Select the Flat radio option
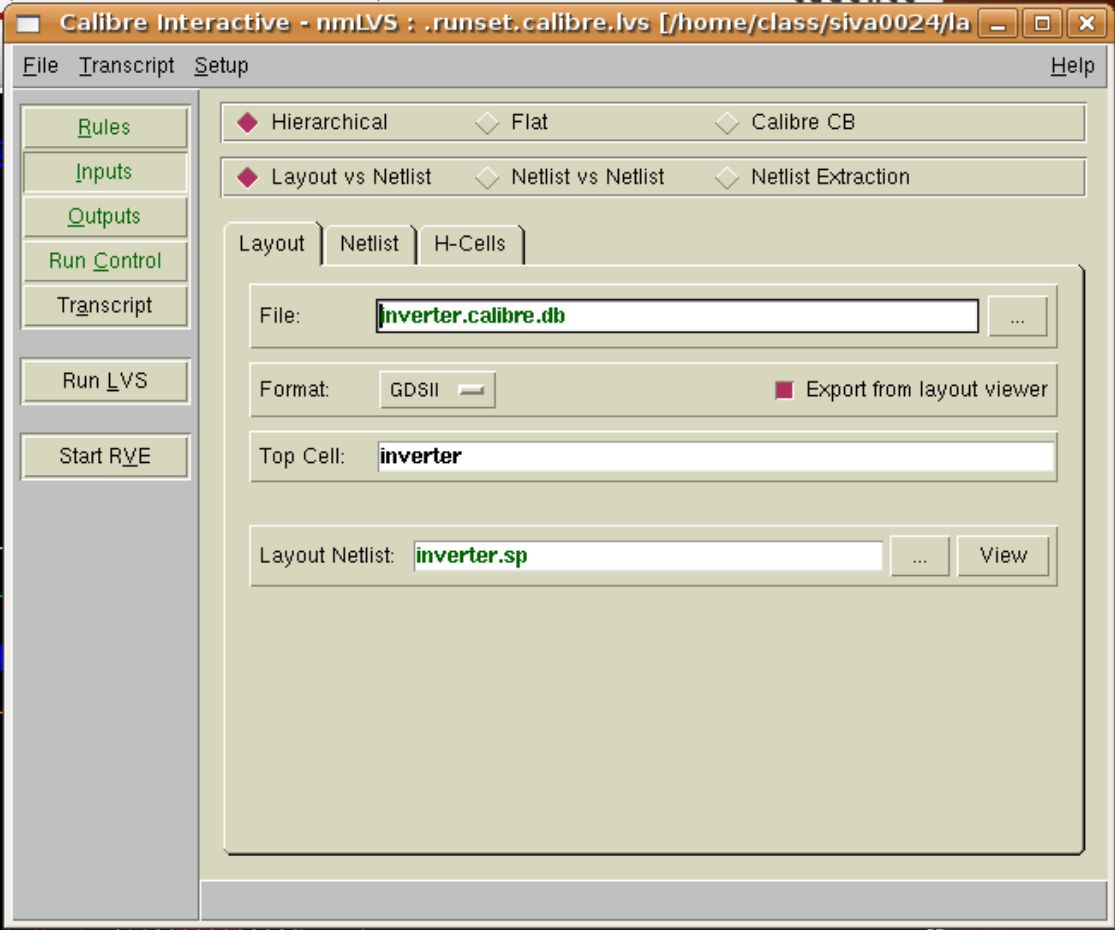The image size is (1115, 930). click(x=512, y=122)
